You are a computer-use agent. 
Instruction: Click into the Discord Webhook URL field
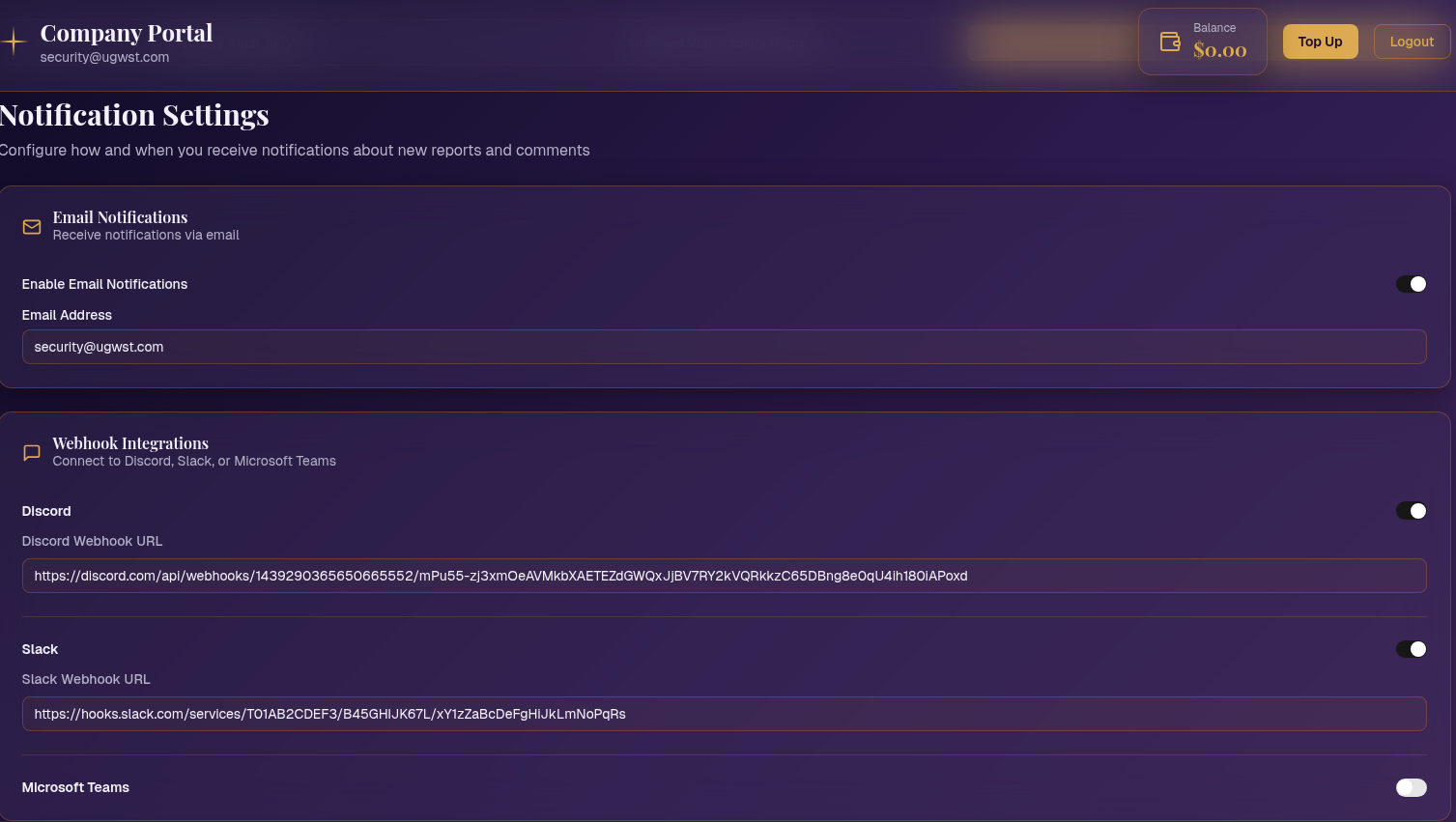click(724, 576)
